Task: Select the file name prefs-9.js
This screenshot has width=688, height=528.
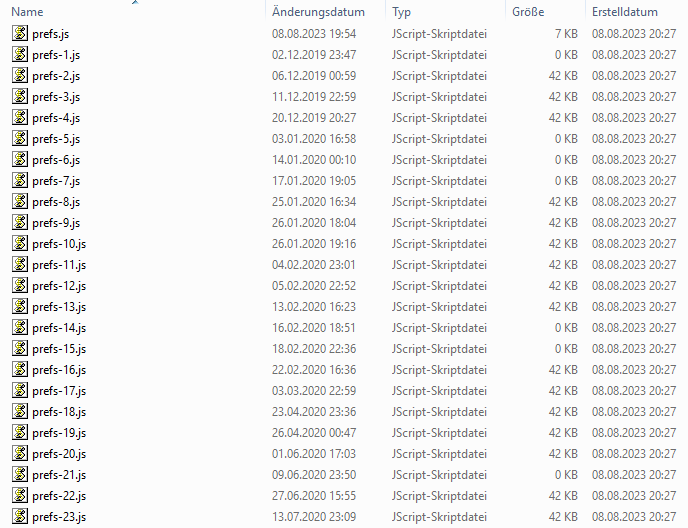Action: tap(56, 223)
